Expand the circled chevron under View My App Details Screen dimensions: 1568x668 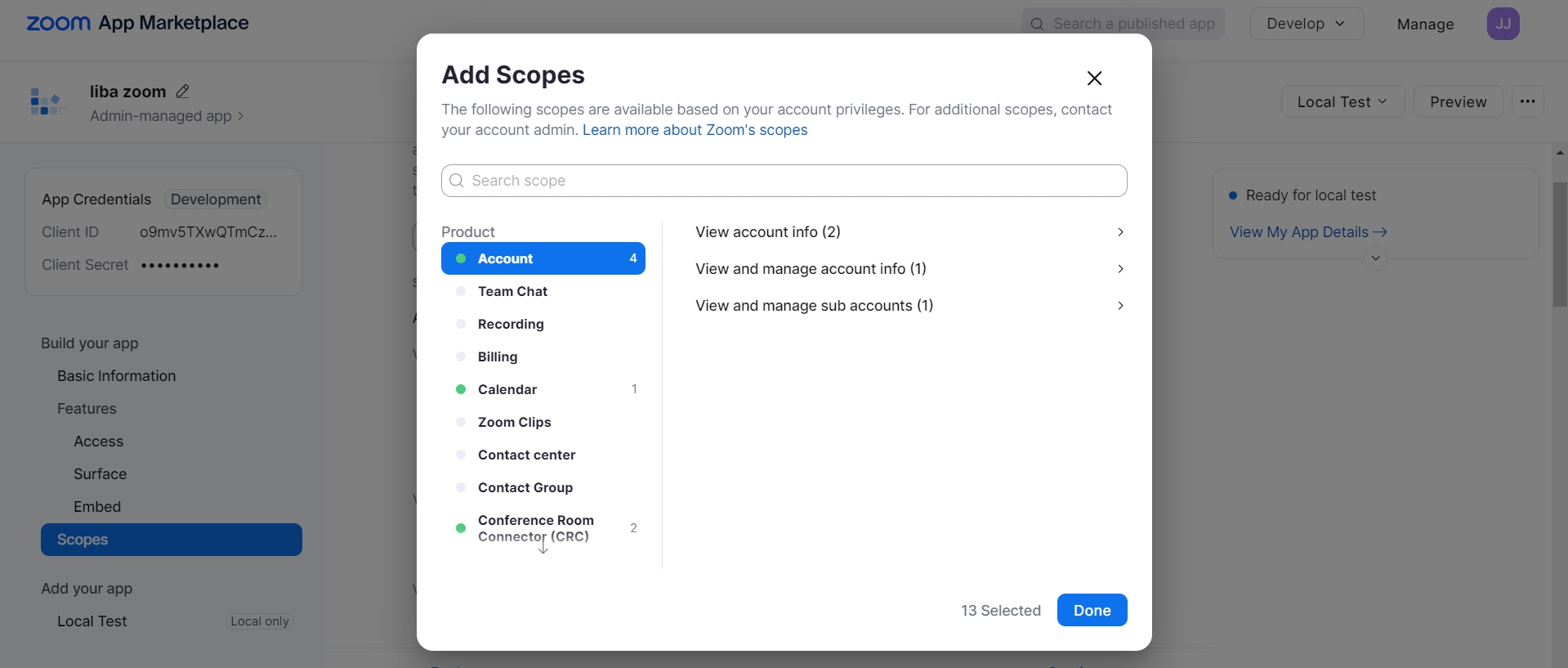coord(1376,258)
